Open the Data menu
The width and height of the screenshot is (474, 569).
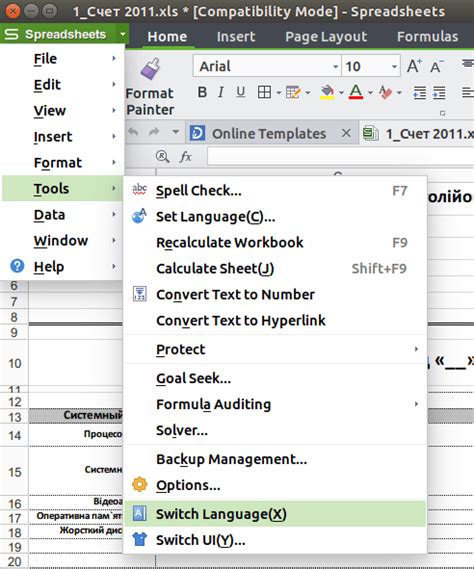coord(63,214)
